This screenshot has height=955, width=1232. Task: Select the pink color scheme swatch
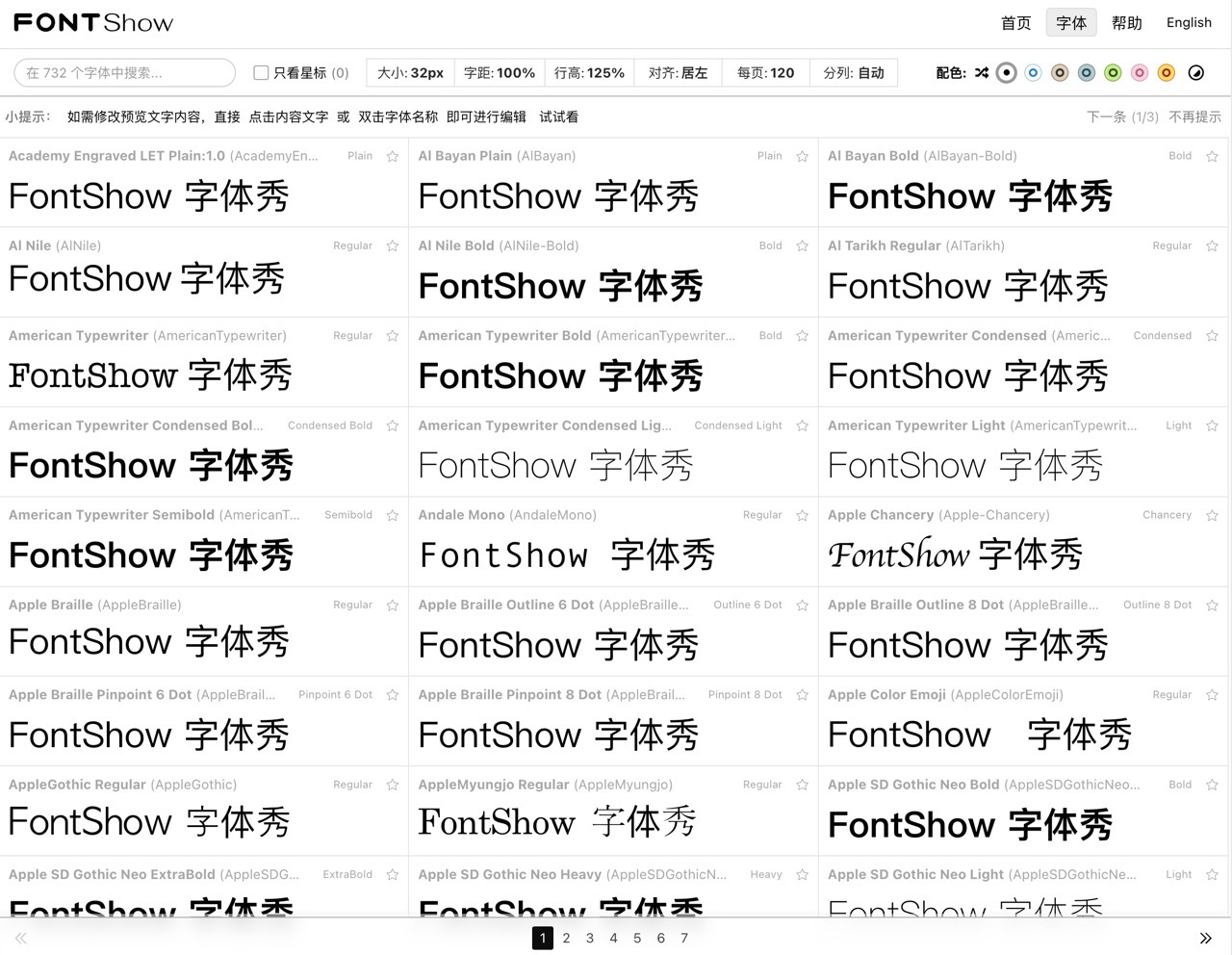1140,73
